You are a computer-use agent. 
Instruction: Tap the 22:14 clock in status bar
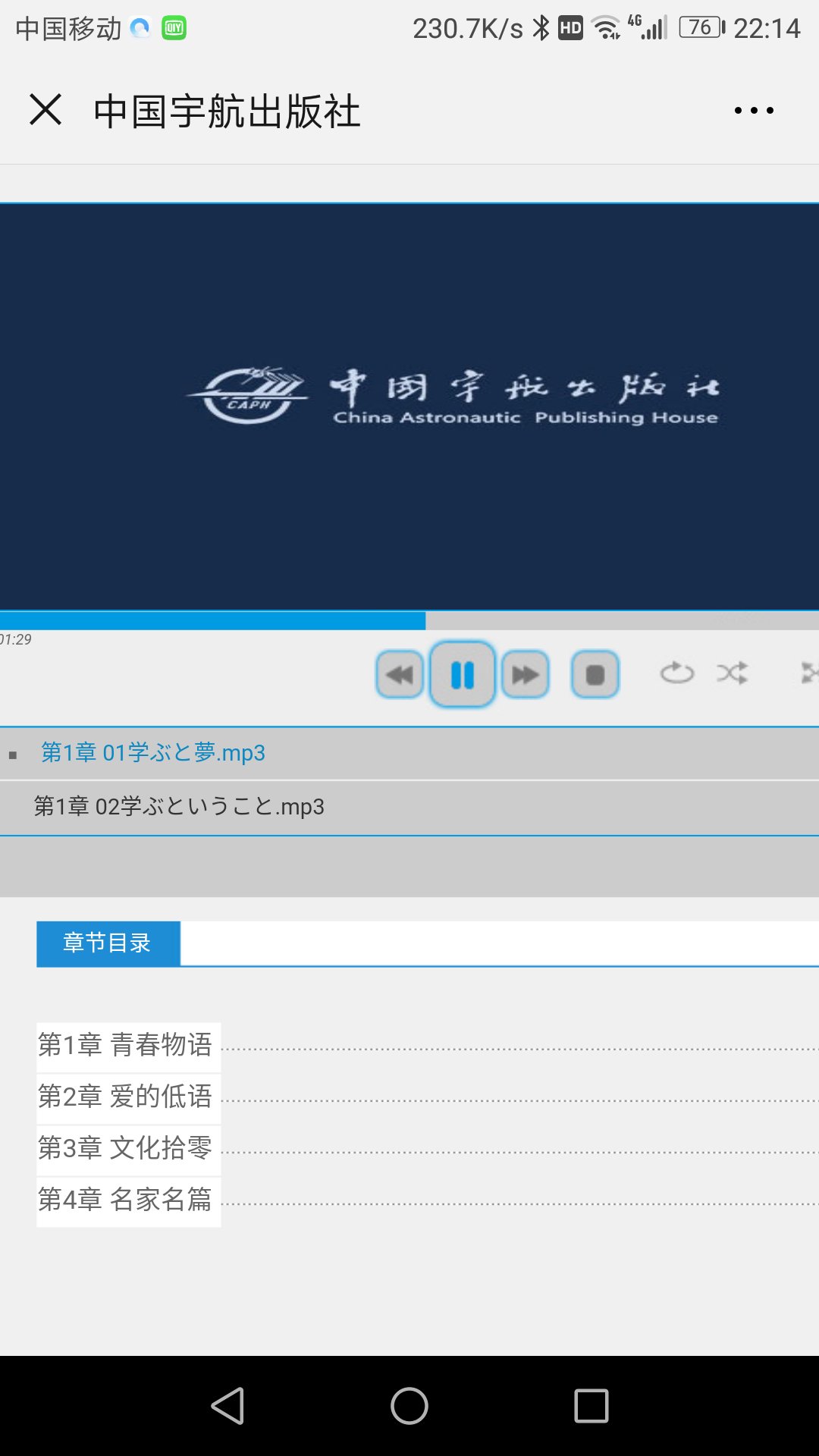click(767, 28)
